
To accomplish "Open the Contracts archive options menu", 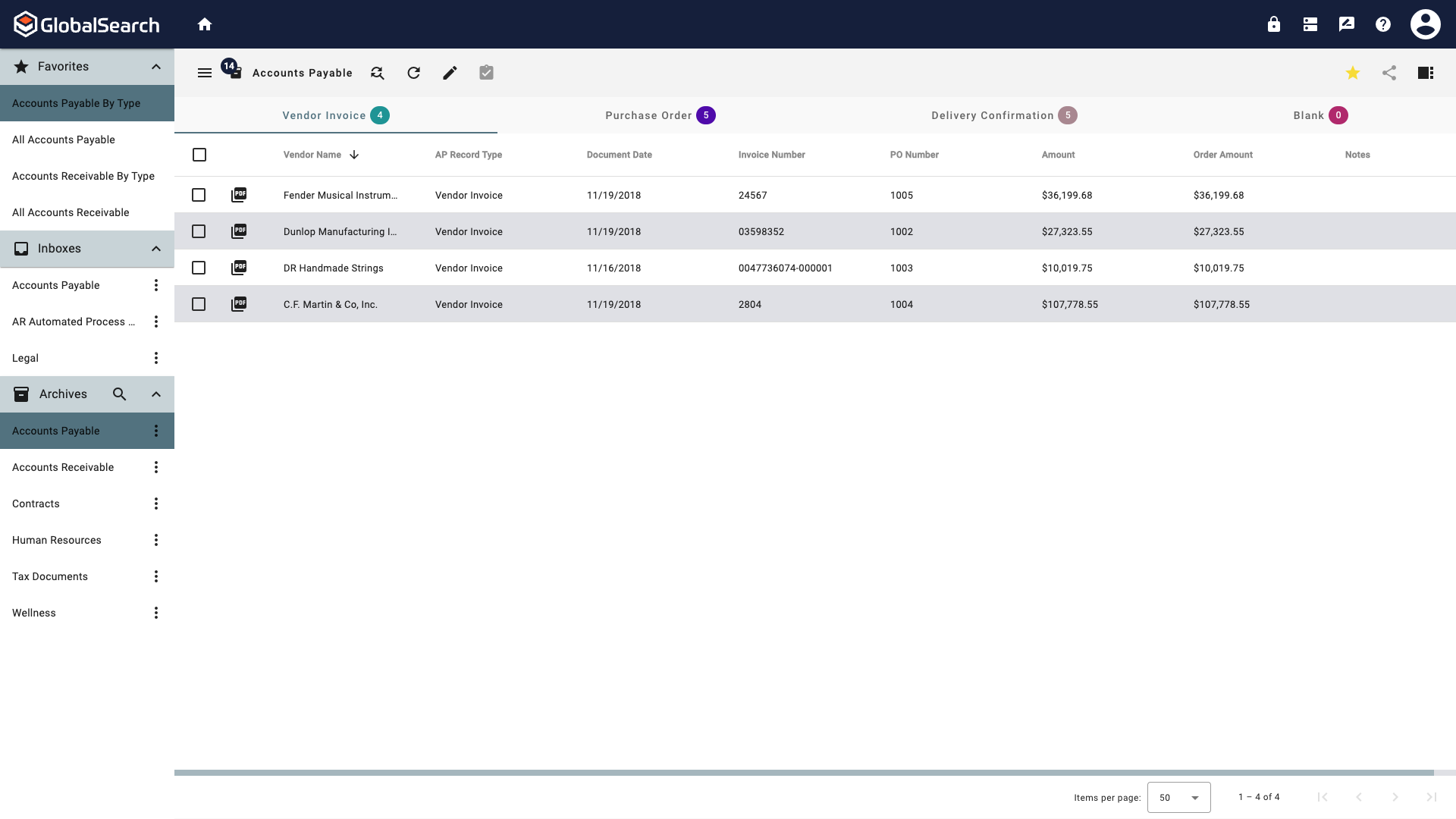I will click(155, 503).
